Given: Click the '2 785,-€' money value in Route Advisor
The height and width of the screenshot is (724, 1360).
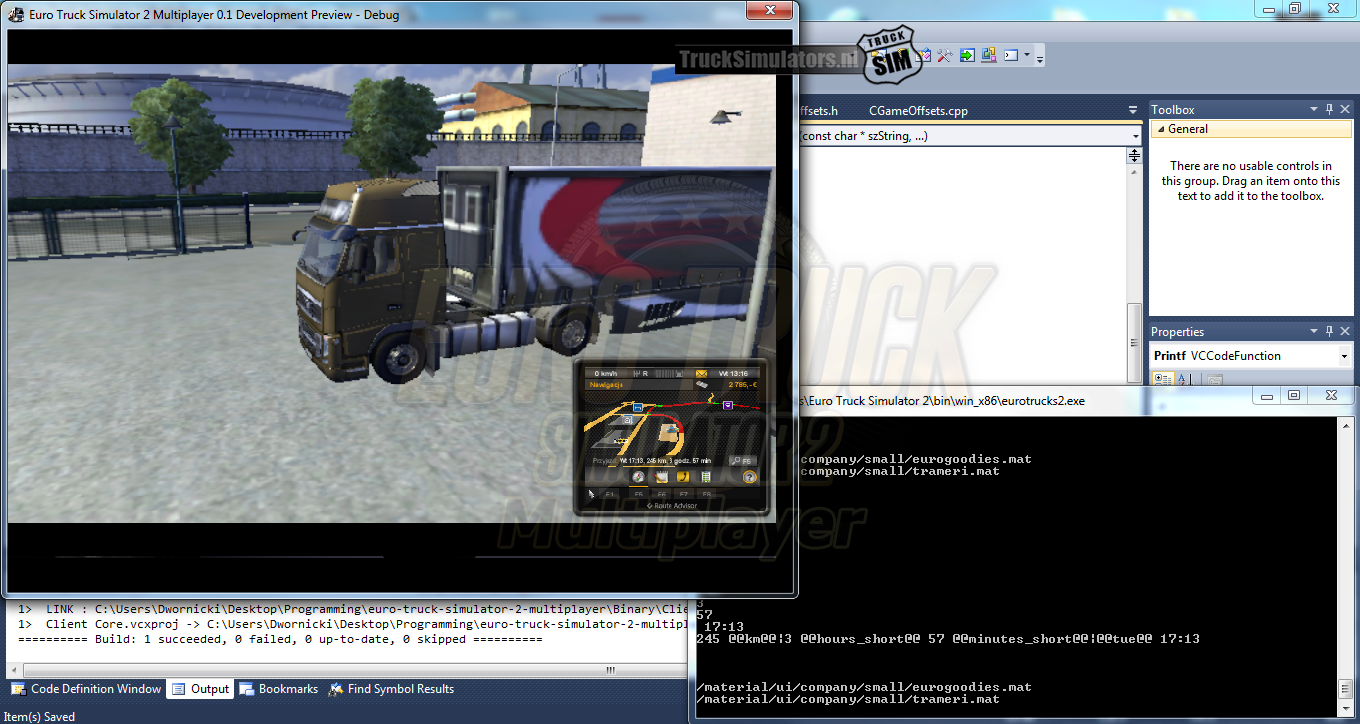Looking at the screenshot, I should 743,384.
